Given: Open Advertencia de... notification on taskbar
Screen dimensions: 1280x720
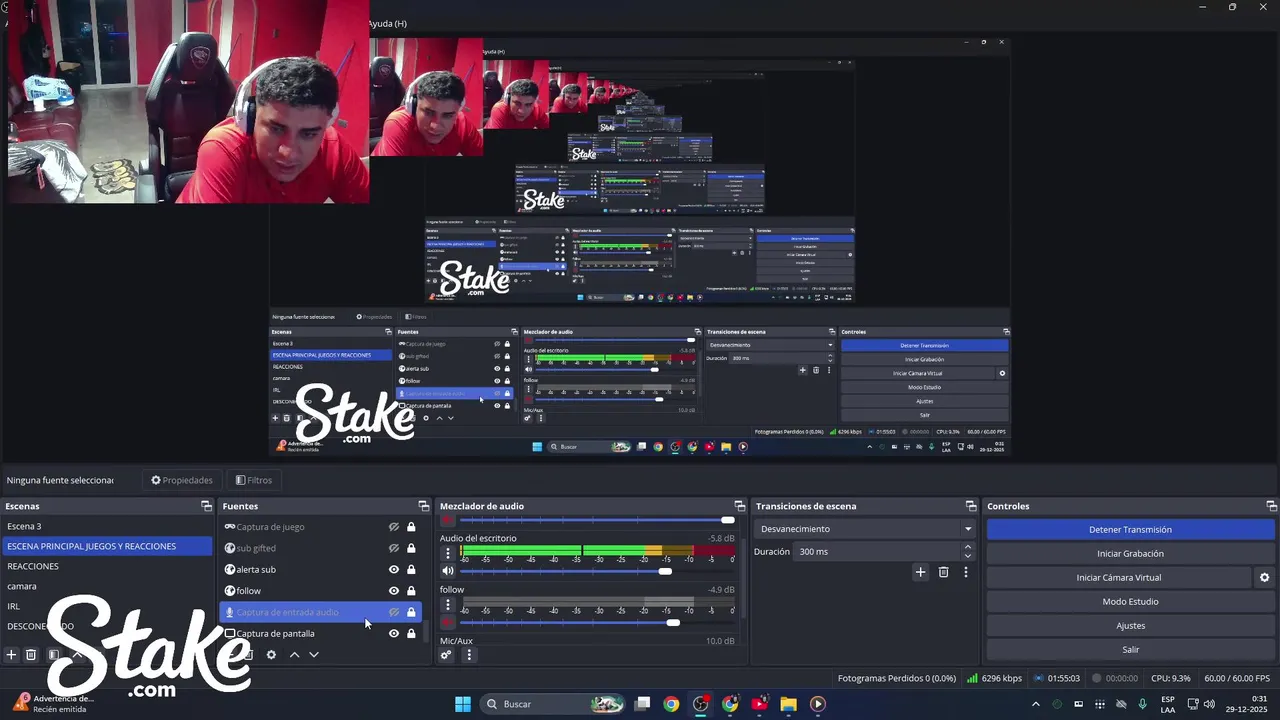Looking at the screenshot, I should pos(54,704).
